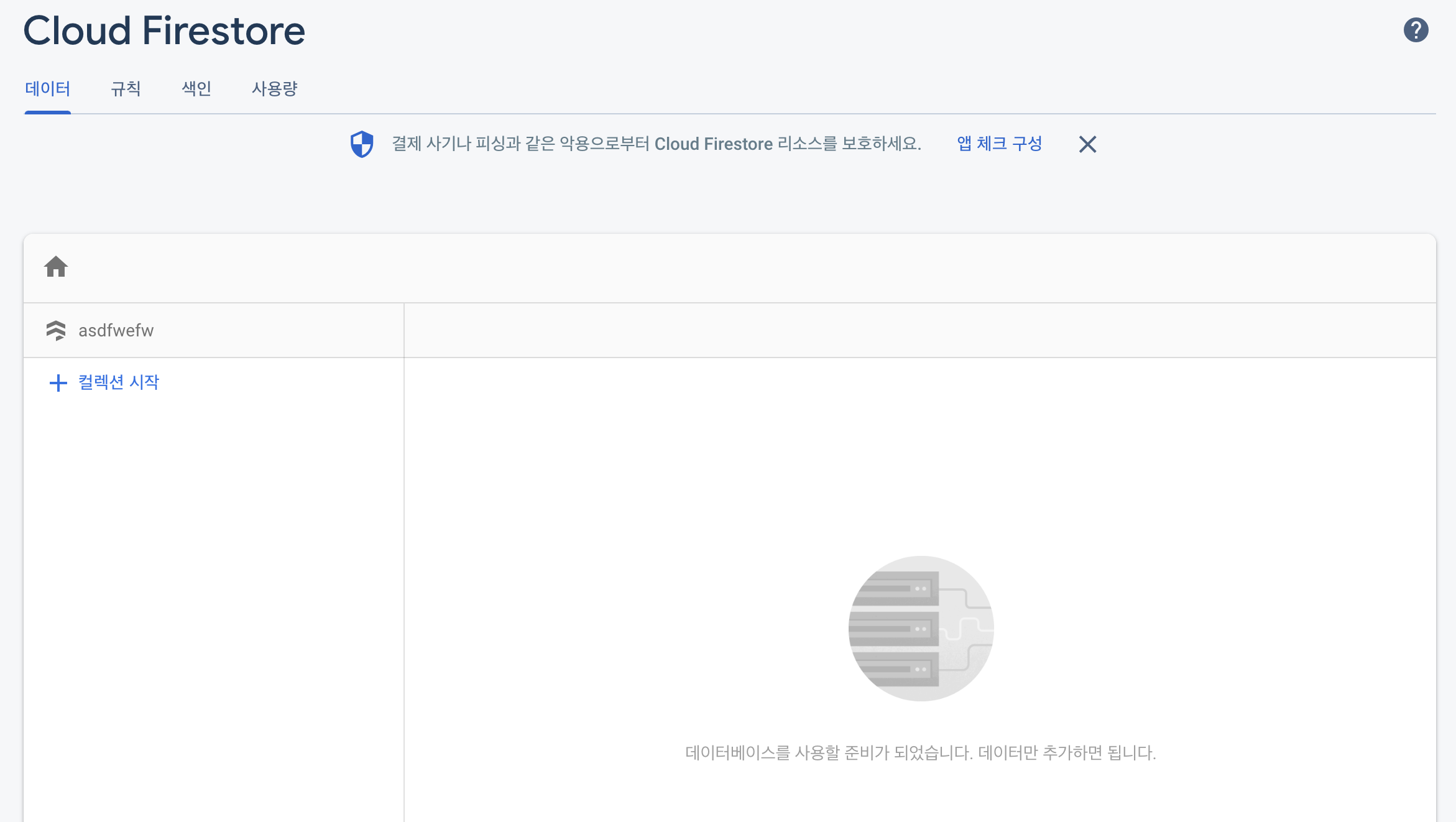Click the App Check banner message text
The height and width of the screenshot is (822, 1456).
coord(656,144)
